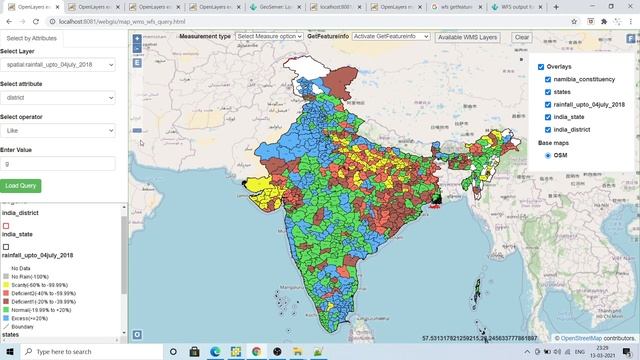
Task: Open the File Explorer taskbar icon
Action: point(298,351)
